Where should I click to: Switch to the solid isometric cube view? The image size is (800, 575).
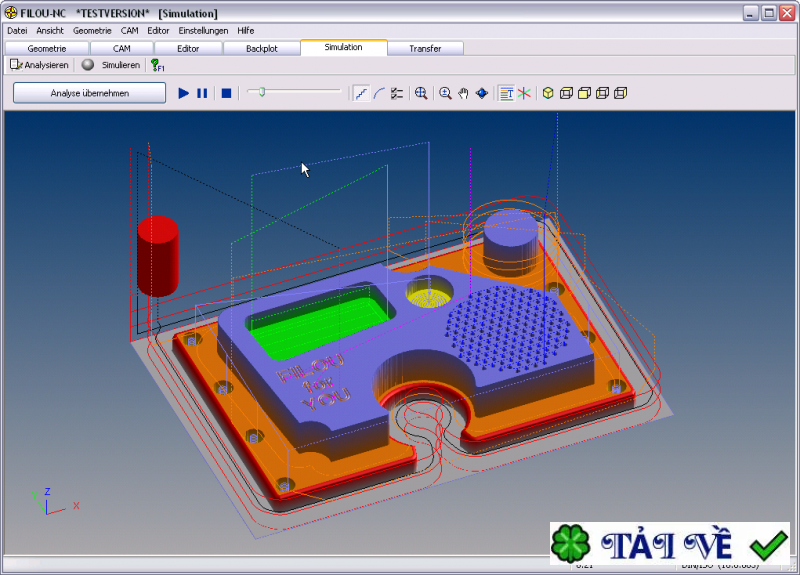pyautogui.click(x=547, y=93)
